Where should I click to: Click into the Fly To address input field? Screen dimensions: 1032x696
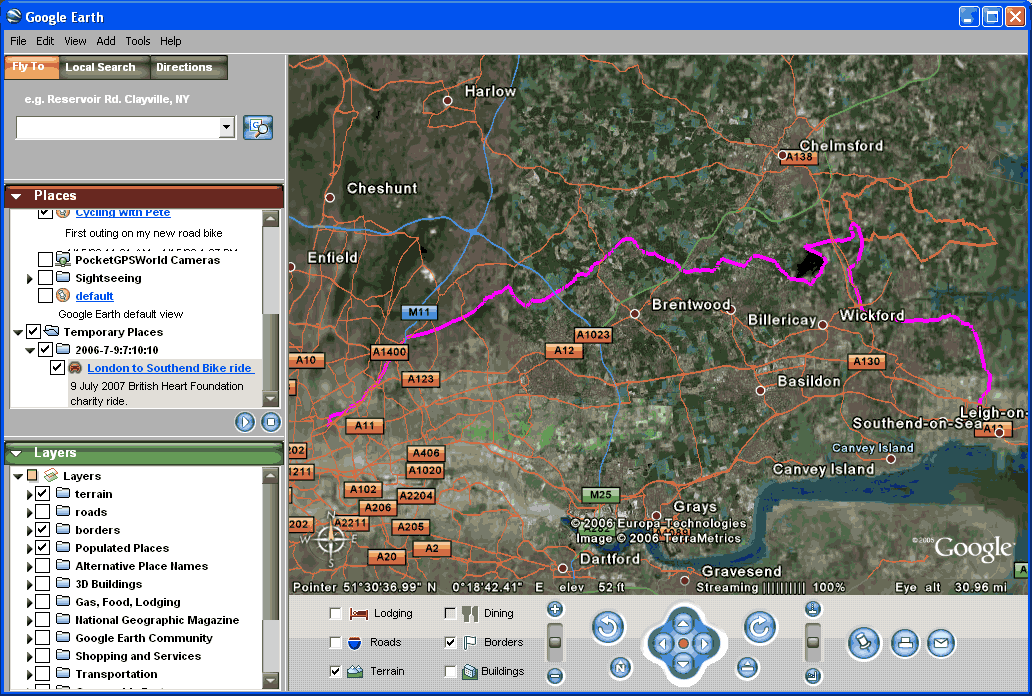tap(117, 127)
